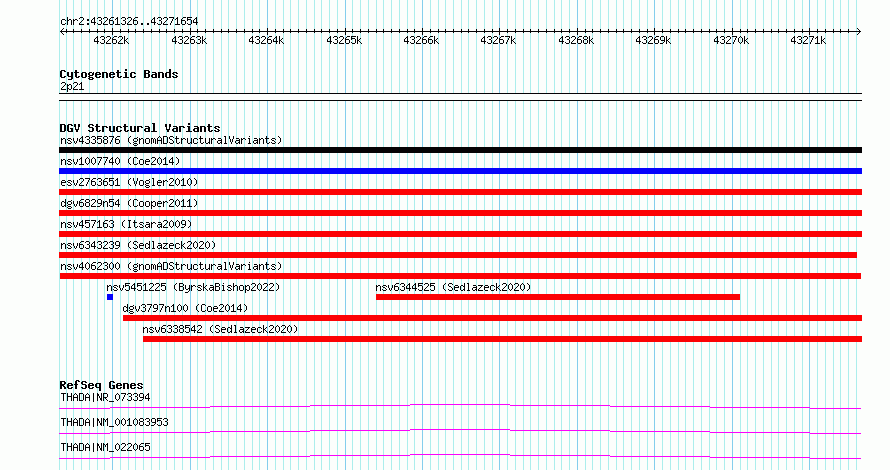Click the ruler's right arrowhead

(859, 32)
